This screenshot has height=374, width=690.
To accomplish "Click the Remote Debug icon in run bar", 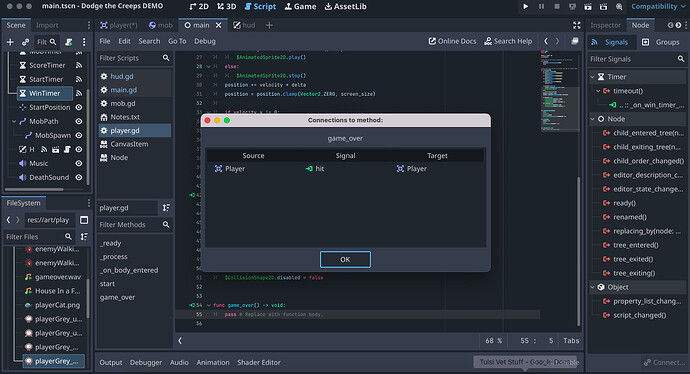I will [572, 7].
